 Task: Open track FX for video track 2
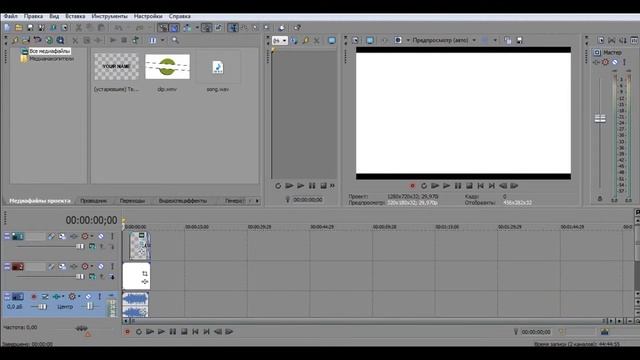(73, 267)
